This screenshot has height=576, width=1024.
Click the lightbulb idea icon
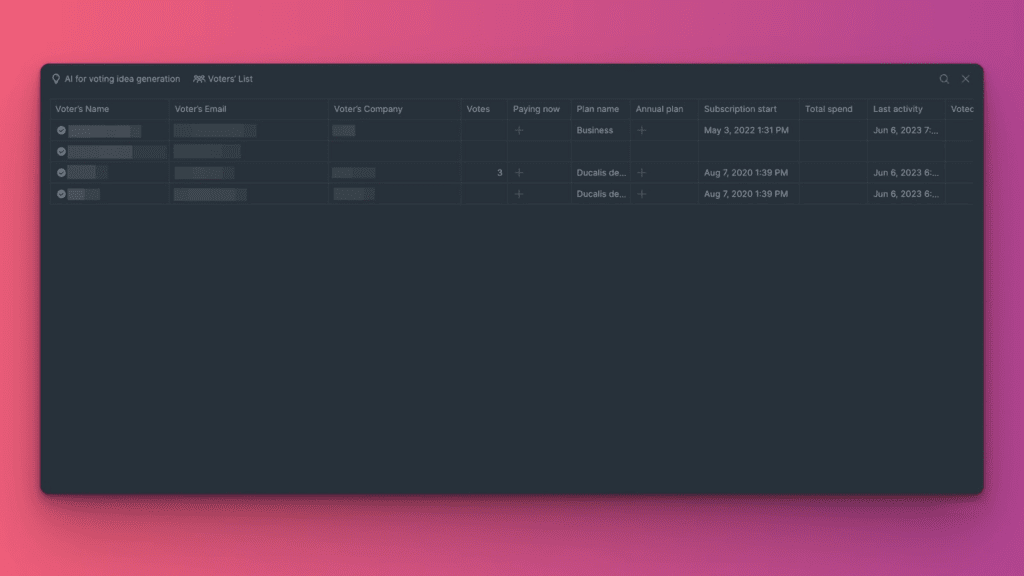click(x=56, y=79)
